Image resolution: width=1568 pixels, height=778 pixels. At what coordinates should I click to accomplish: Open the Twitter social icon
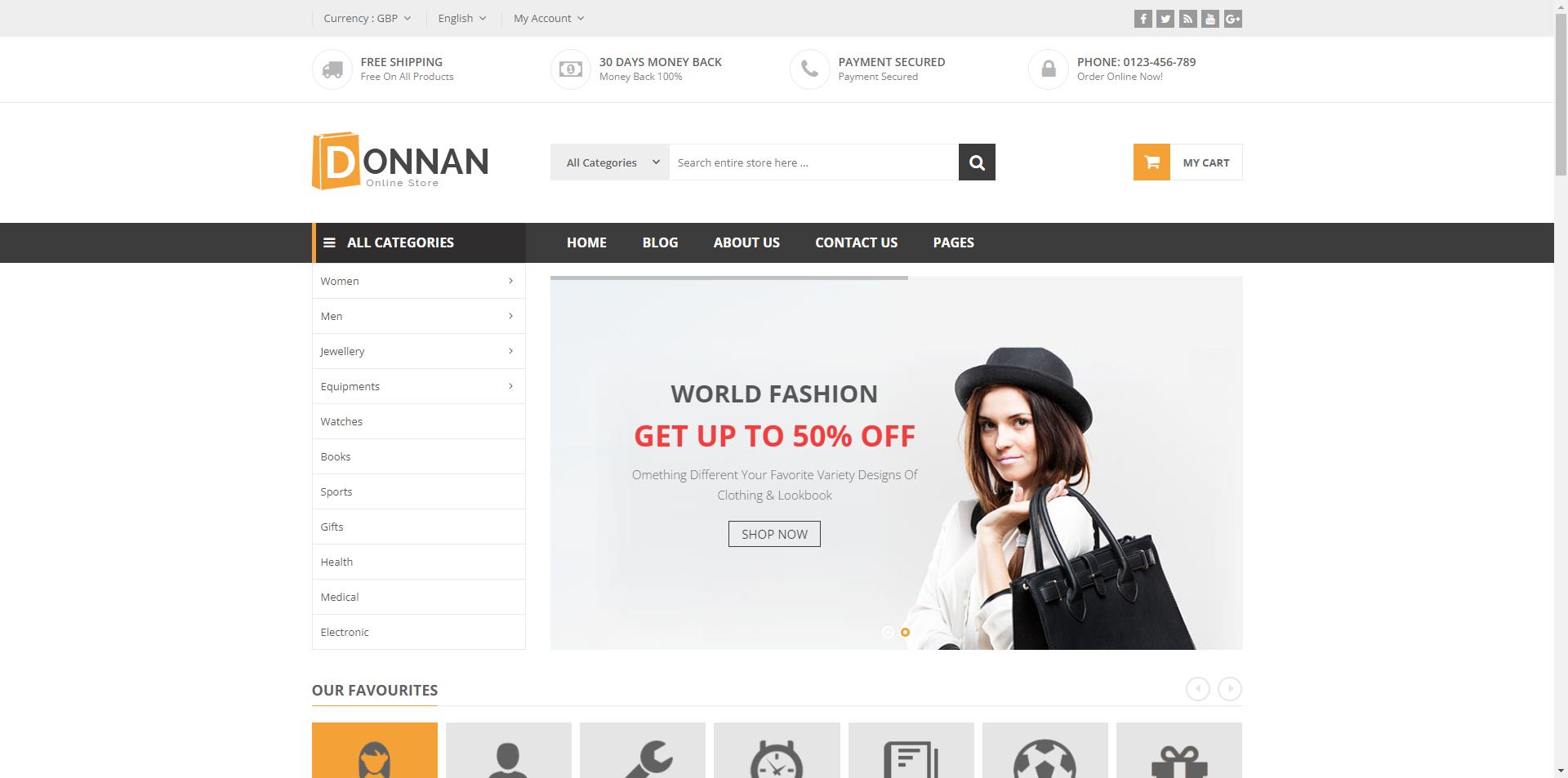click(x=1165, y=19)
